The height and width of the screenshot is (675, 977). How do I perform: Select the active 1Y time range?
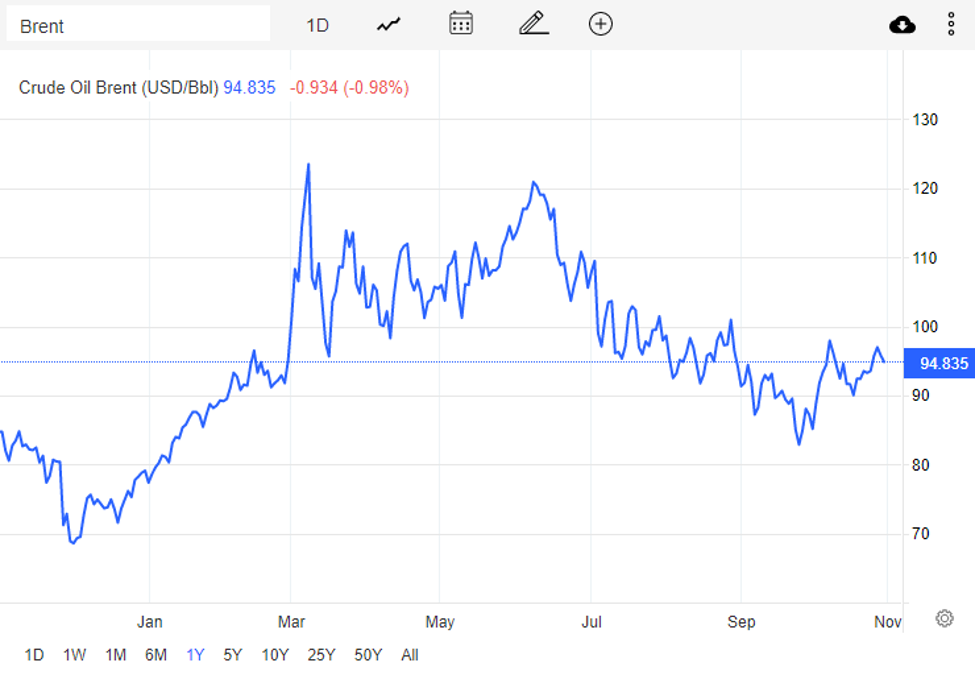pyautogui.click(x=195, y=655)
